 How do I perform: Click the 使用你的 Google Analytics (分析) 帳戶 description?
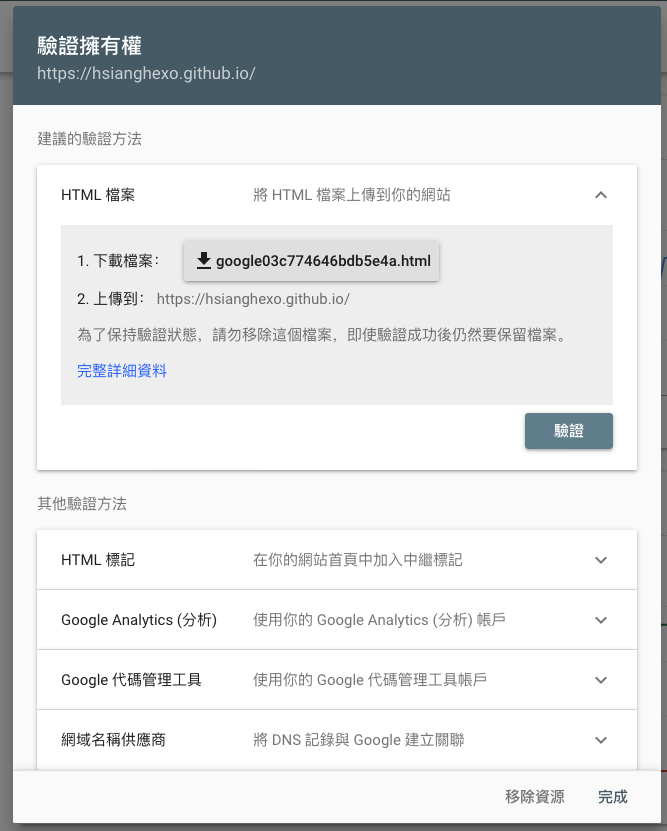point(379,620)
